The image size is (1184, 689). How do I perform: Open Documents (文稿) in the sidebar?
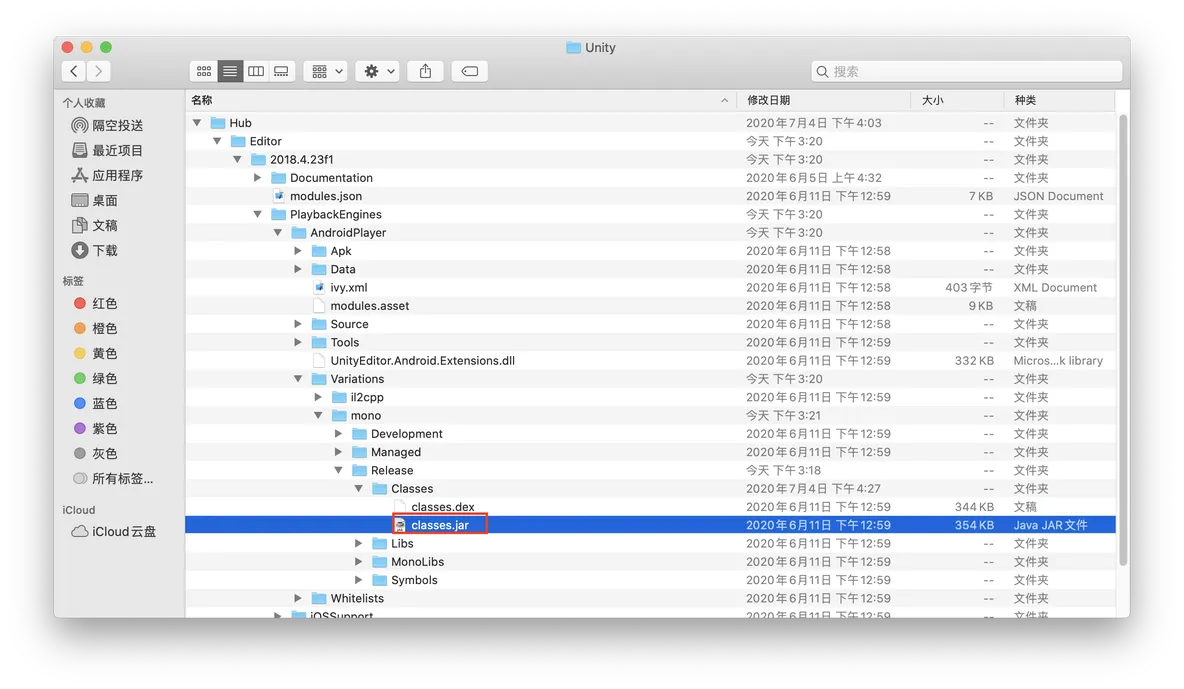94,225
